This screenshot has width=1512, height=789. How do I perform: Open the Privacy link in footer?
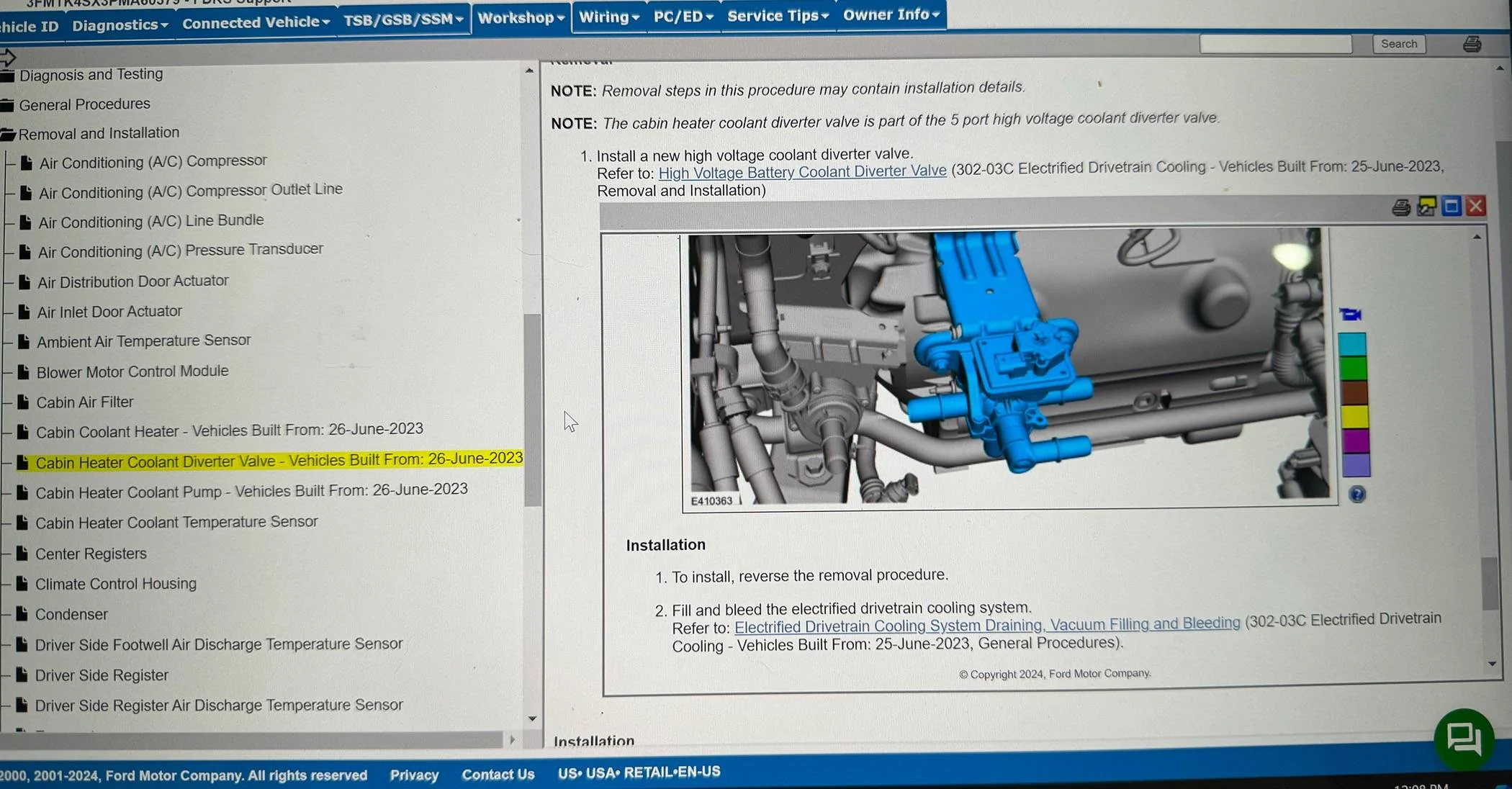[x=414, y=775]
